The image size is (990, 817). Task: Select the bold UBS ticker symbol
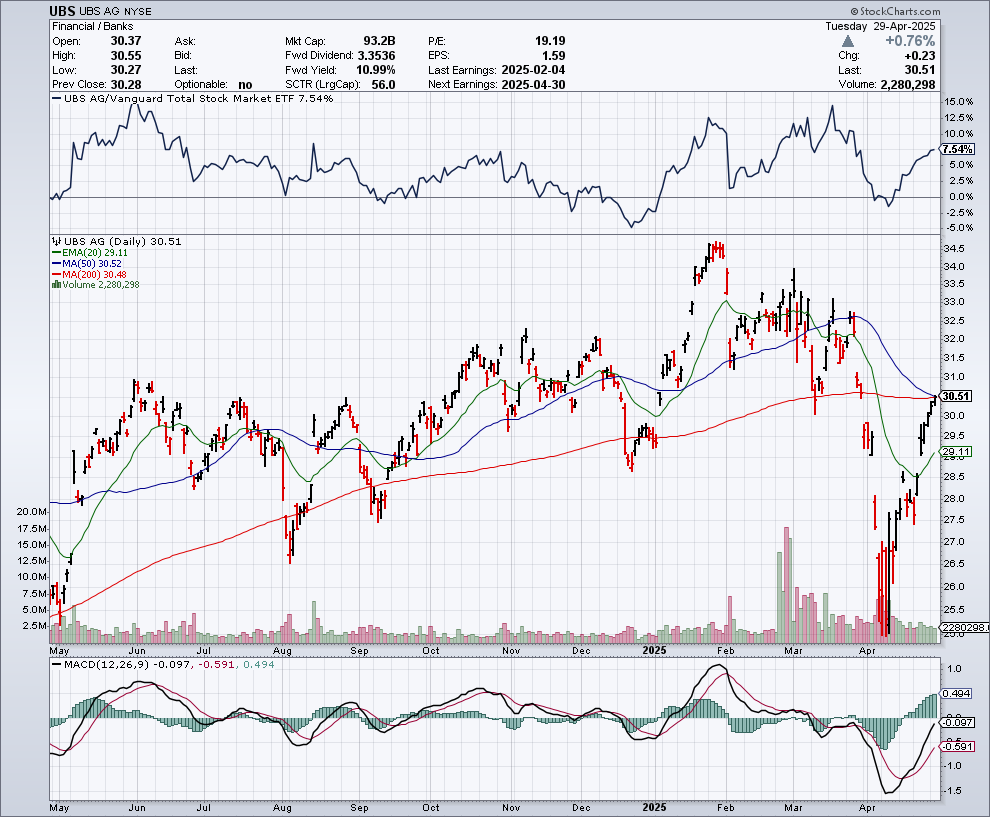63,11
